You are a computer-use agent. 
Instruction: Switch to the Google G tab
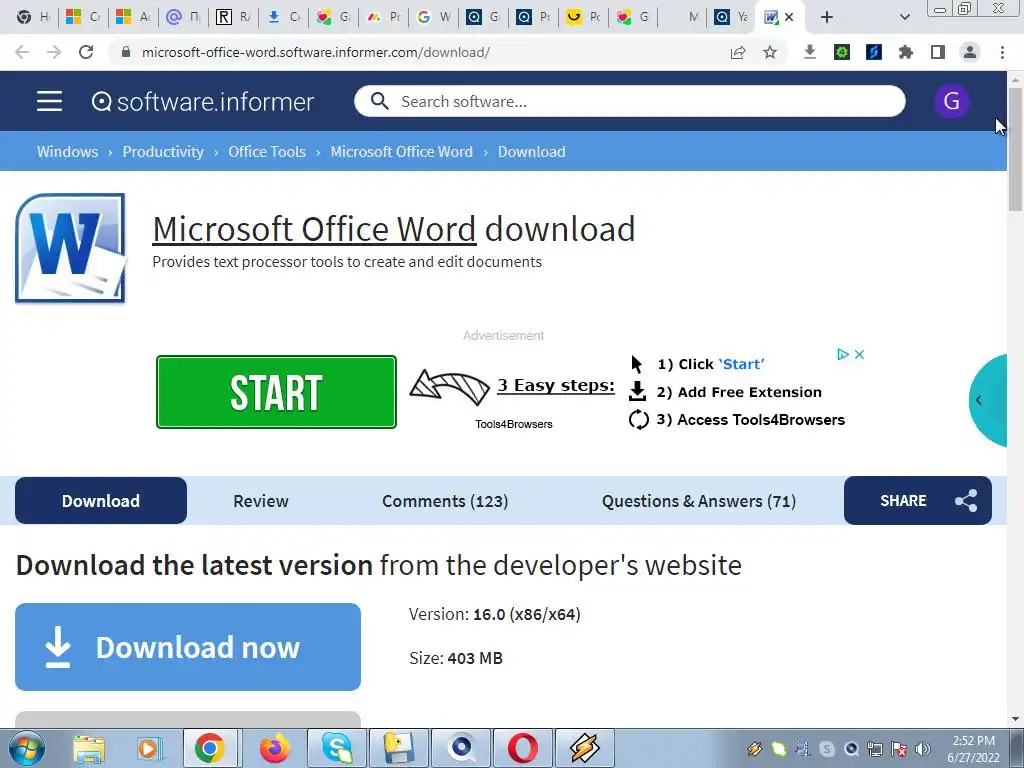click(433, 17)
